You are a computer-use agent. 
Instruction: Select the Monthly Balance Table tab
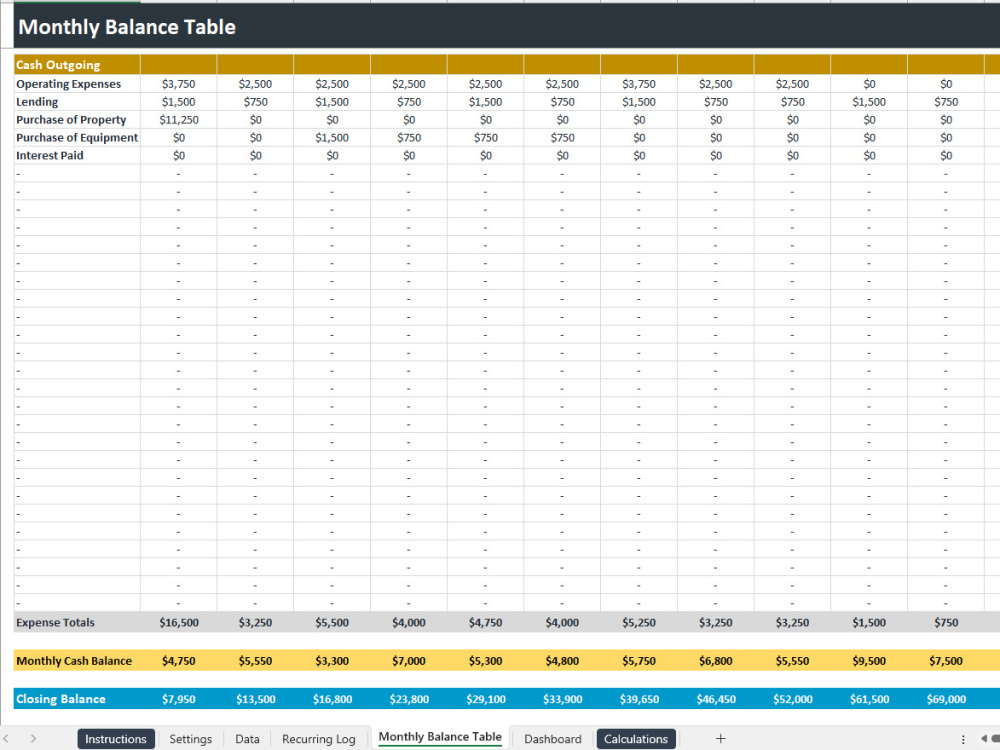click(x=440, y=737)
